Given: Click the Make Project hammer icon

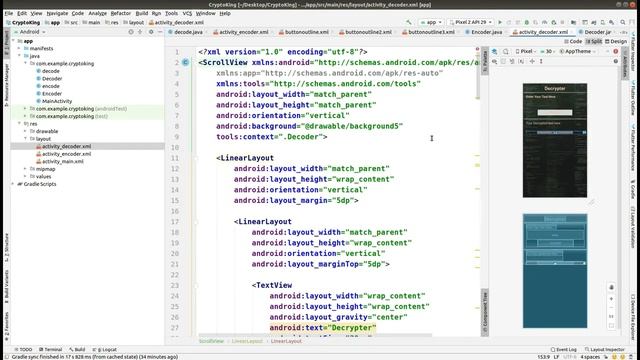Looking at the screenshot, I should [x=409, y=22].
